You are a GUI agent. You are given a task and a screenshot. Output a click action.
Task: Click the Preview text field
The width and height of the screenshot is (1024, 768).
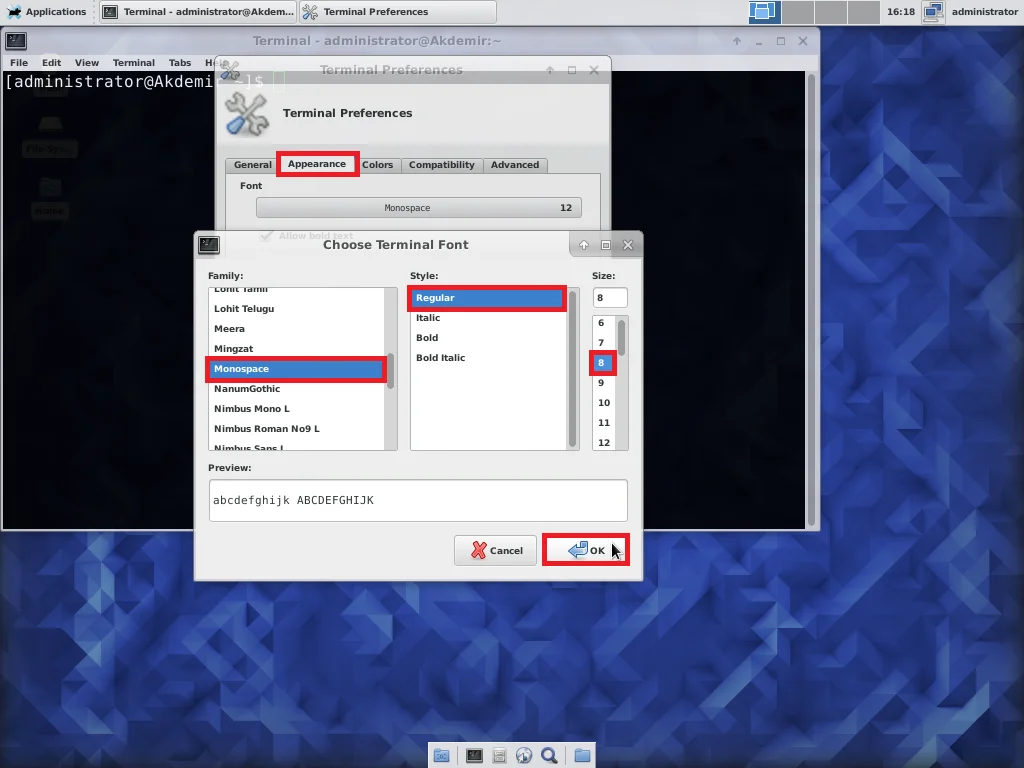(x=418, y=500)
